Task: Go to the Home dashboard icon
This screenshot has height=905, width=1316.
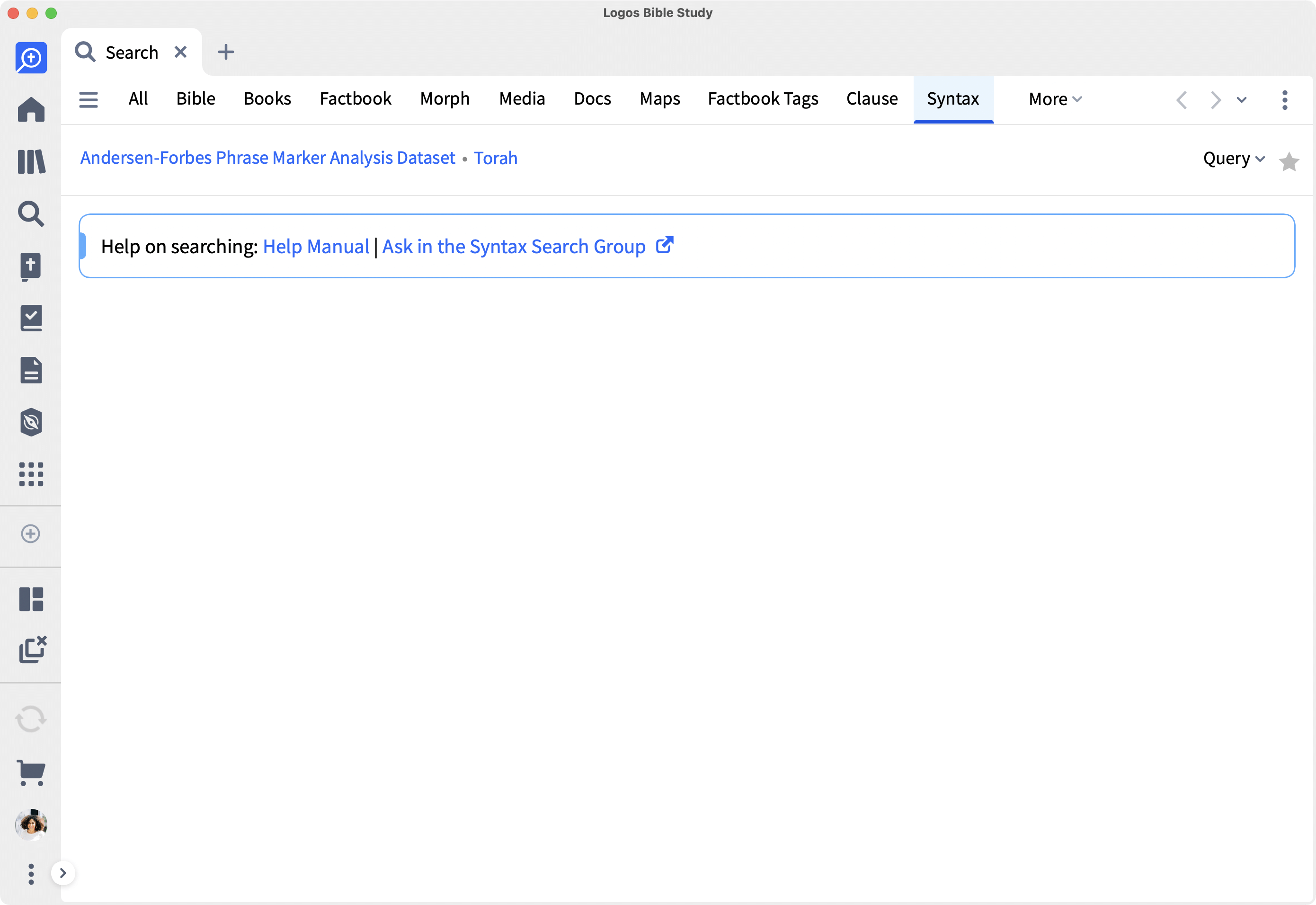Action: pos(31,109)
